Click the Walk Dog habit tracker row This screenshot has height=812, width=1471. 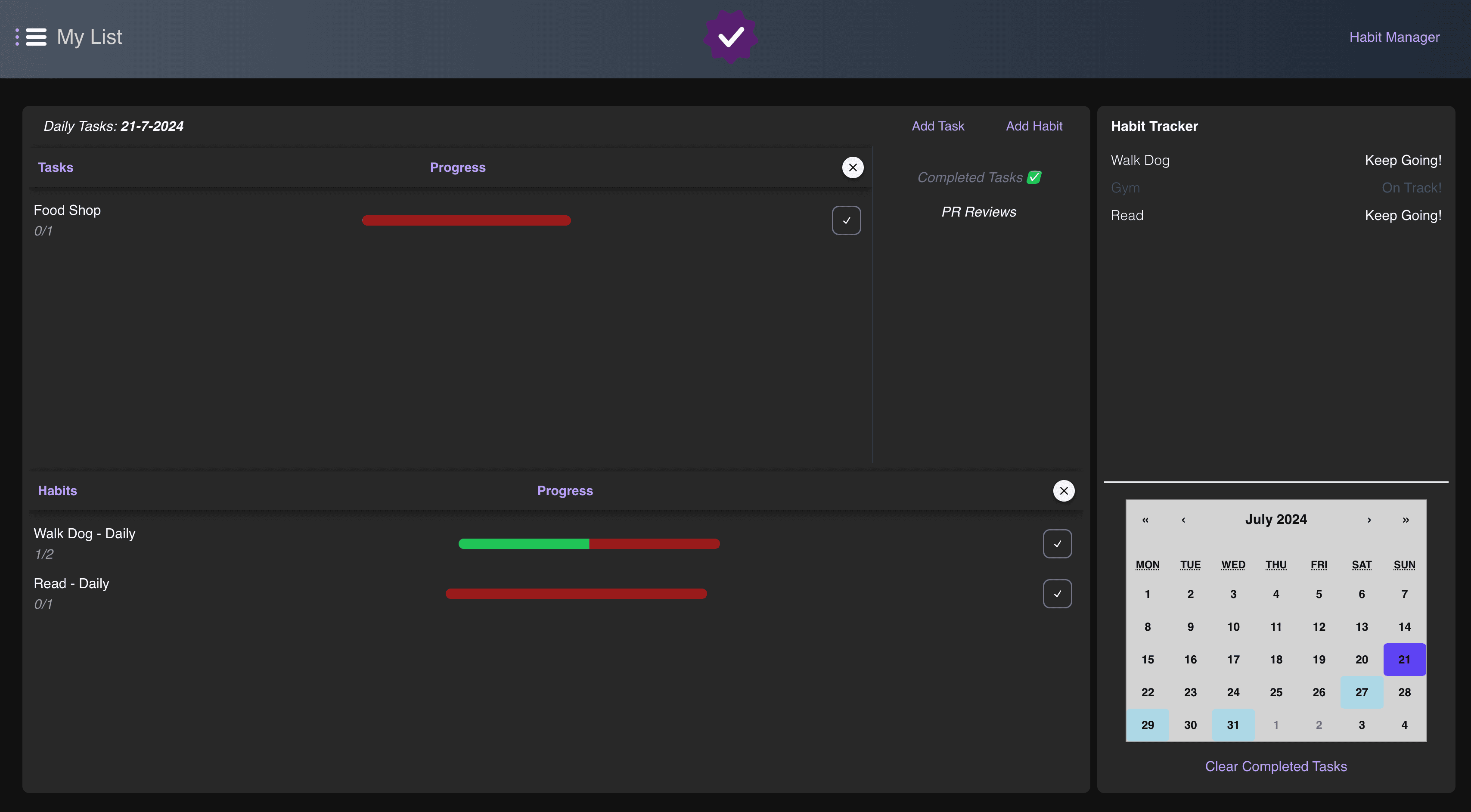(x=1275, y=161)
